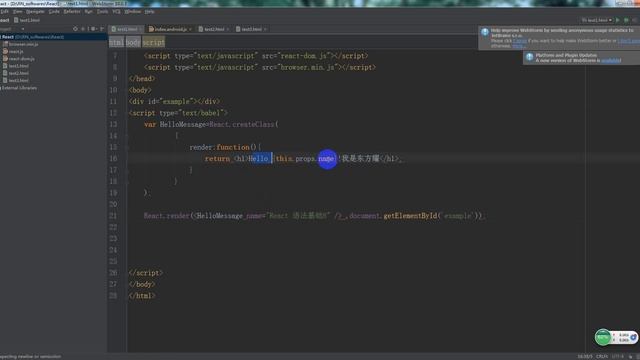The height and width of the screenshot is (360, 640).
Task: Open the Run menu
Action: (89, 12)
